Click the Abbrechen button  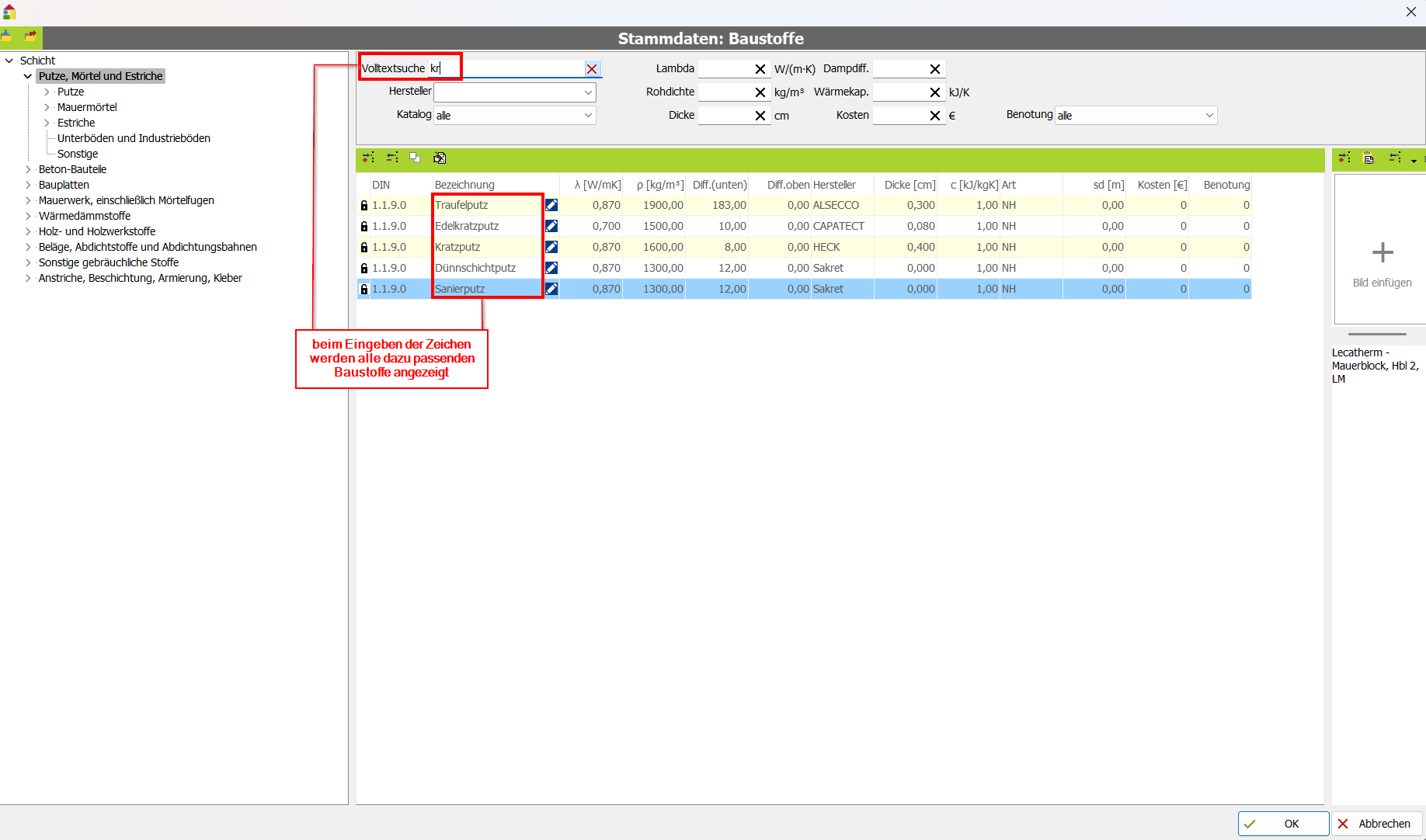(x=1377, y=824)
